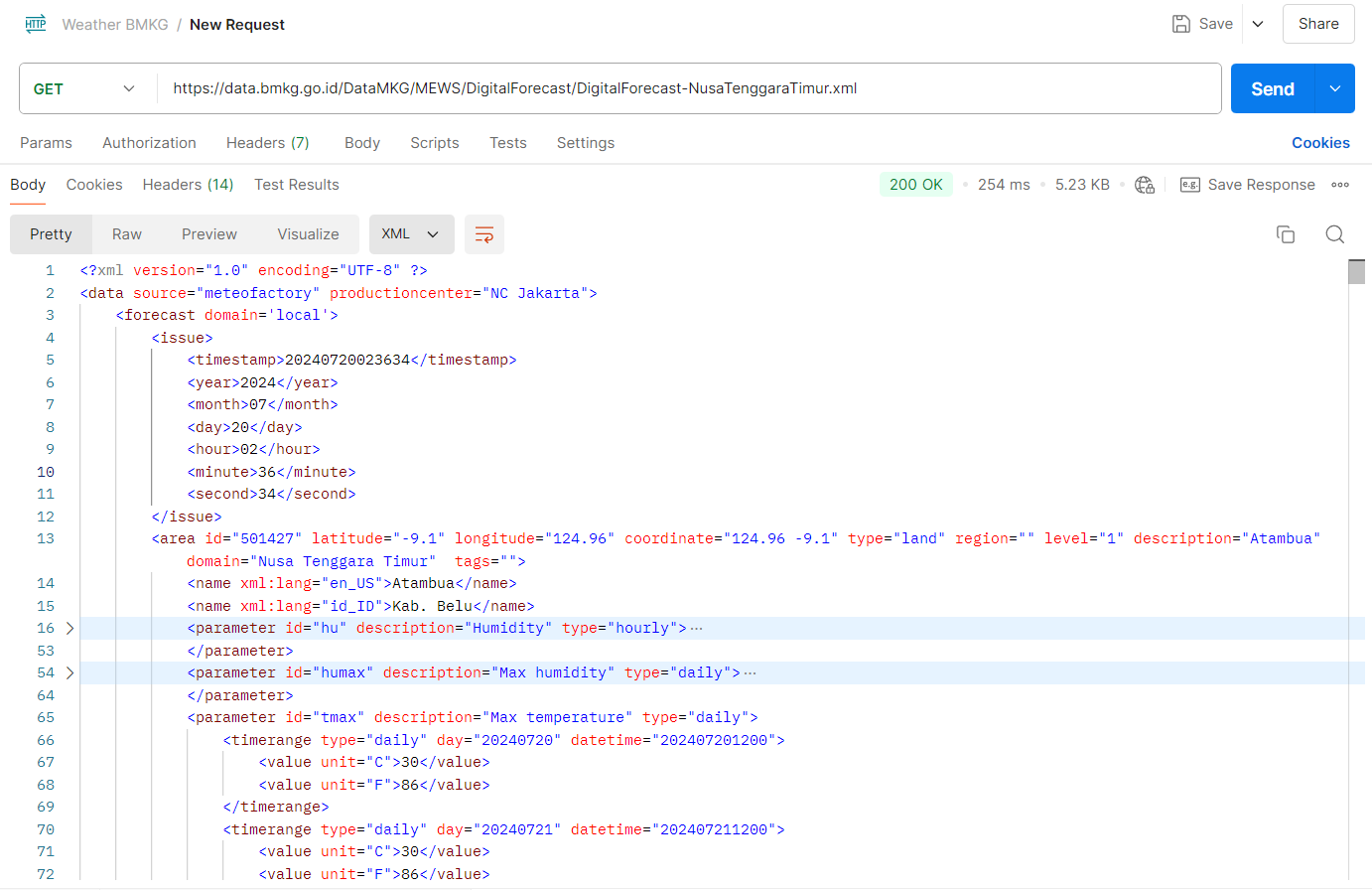Click the year 2024 line
Image resolution: width=1372 pixels, height=890 pixels.
(x=263, y=382)
